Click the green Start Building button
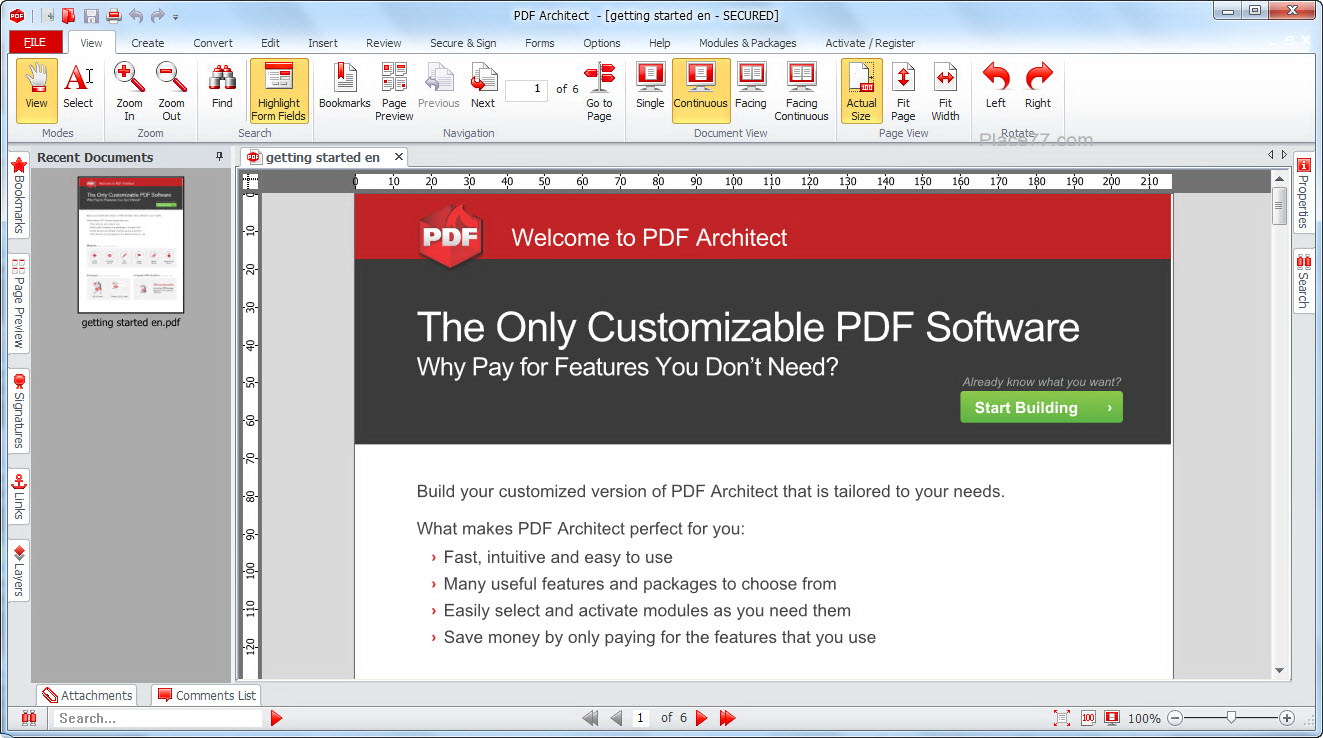This screenshot has width=1323, height=738. 1041,407
